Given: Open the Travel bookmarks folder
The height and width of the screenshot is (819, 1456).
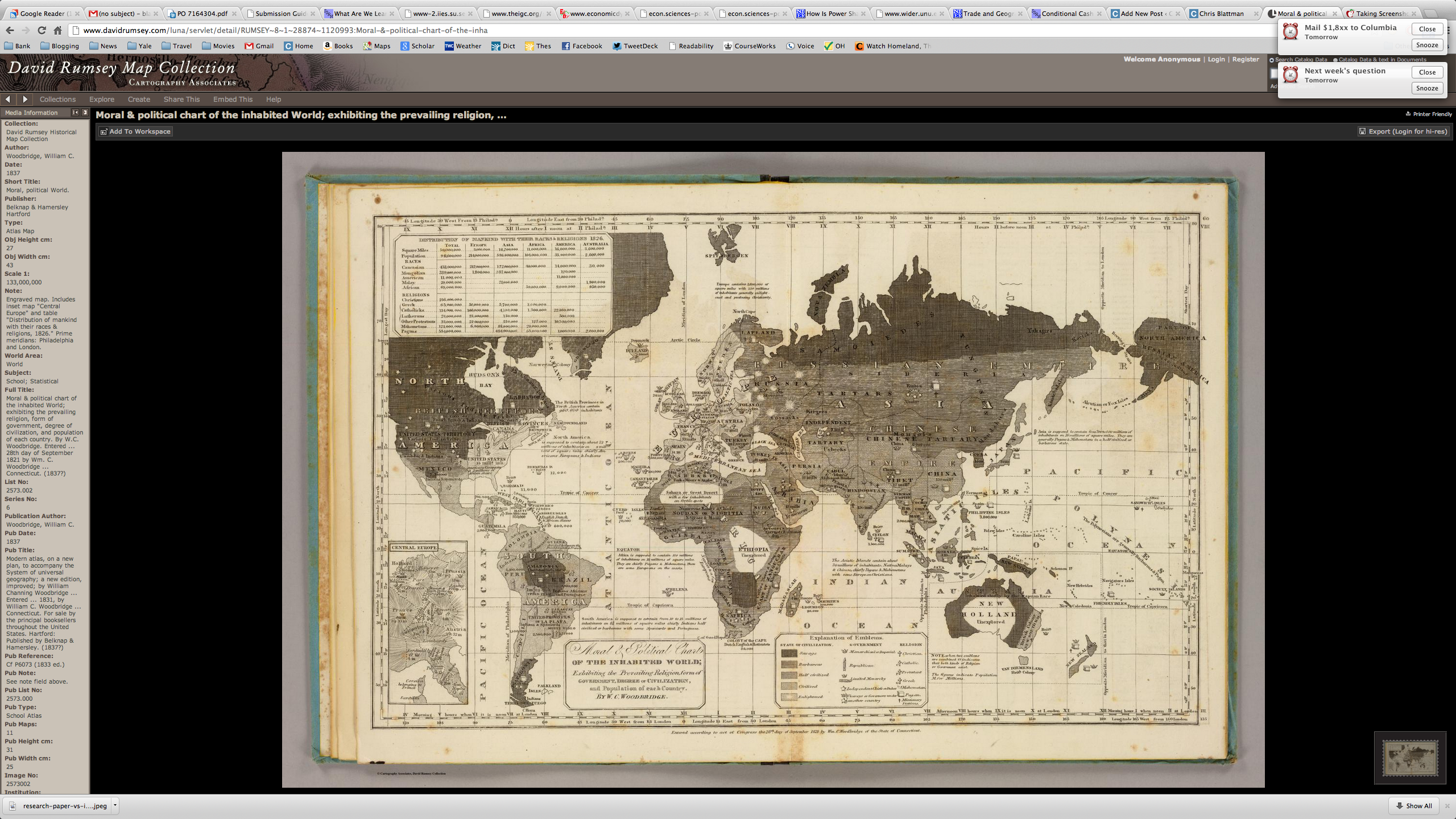Looking at the screenshot, I should point(177,46).
